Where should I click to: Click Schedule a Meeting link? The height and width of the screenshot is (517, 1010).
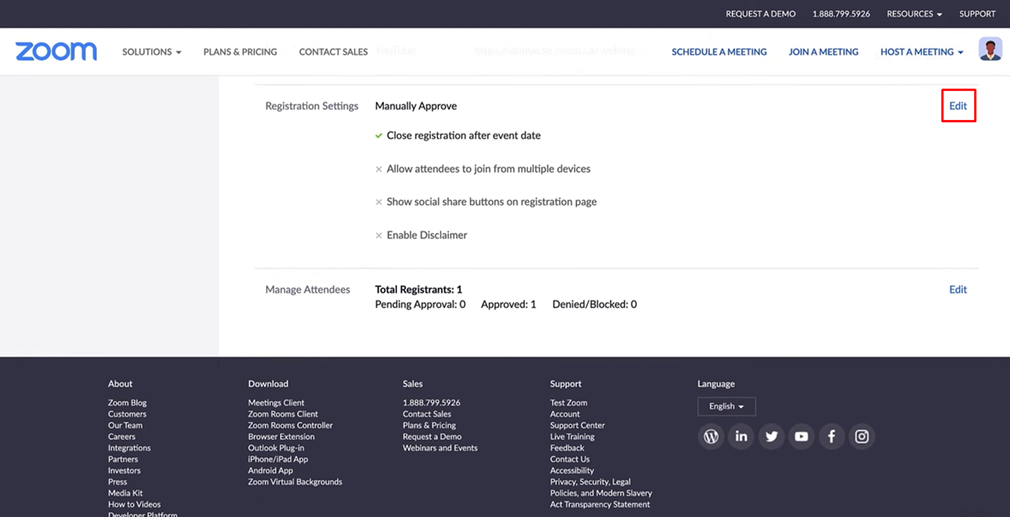point(719,52)
